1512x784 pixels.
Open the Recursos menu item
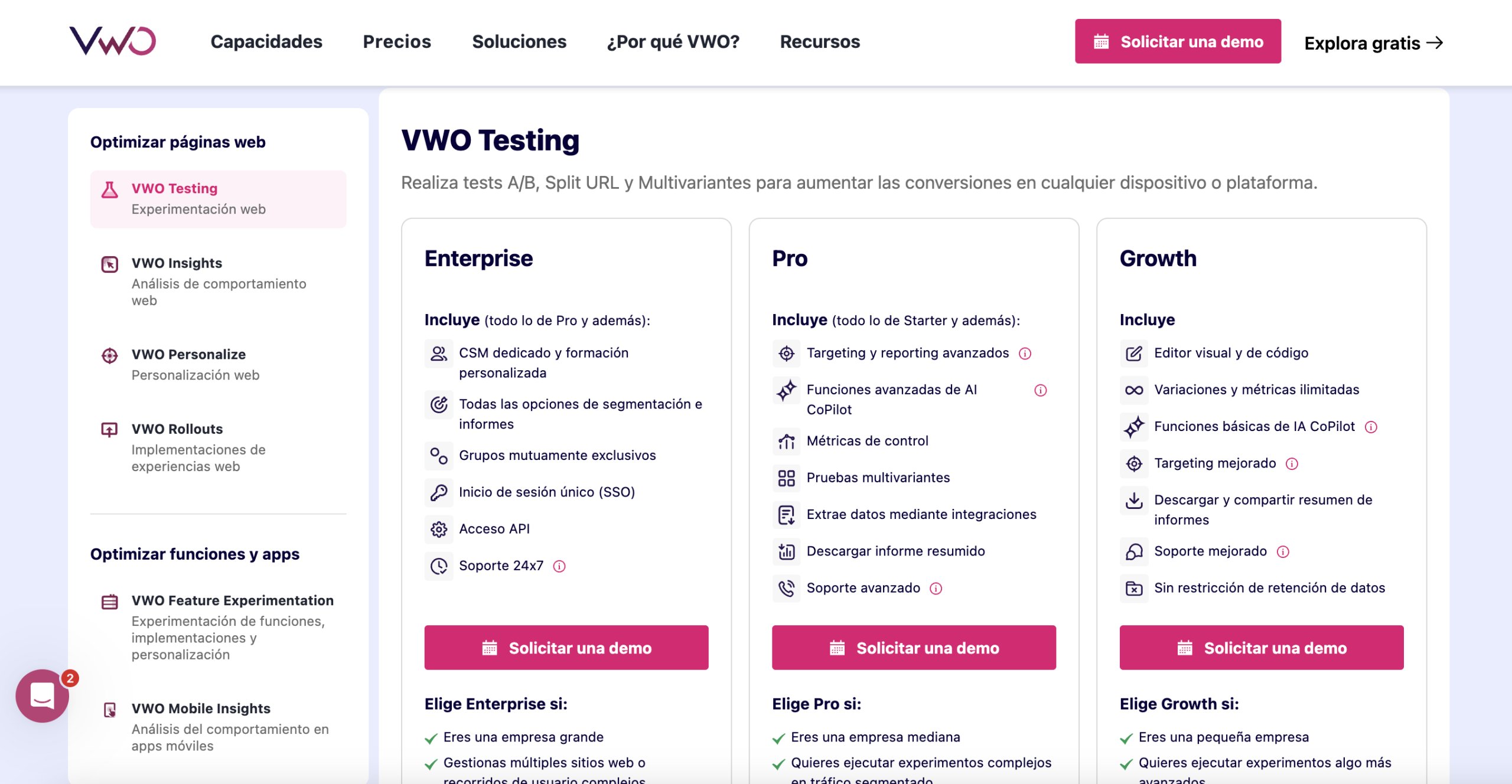pos(820,41)
